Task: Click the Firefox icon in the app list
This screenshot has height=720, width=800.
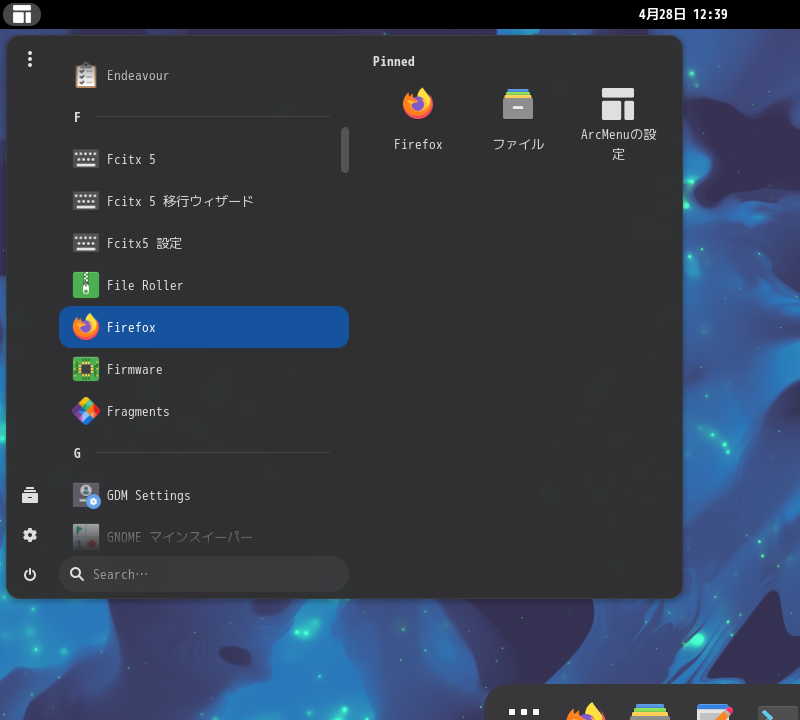Action: (86, 327)
